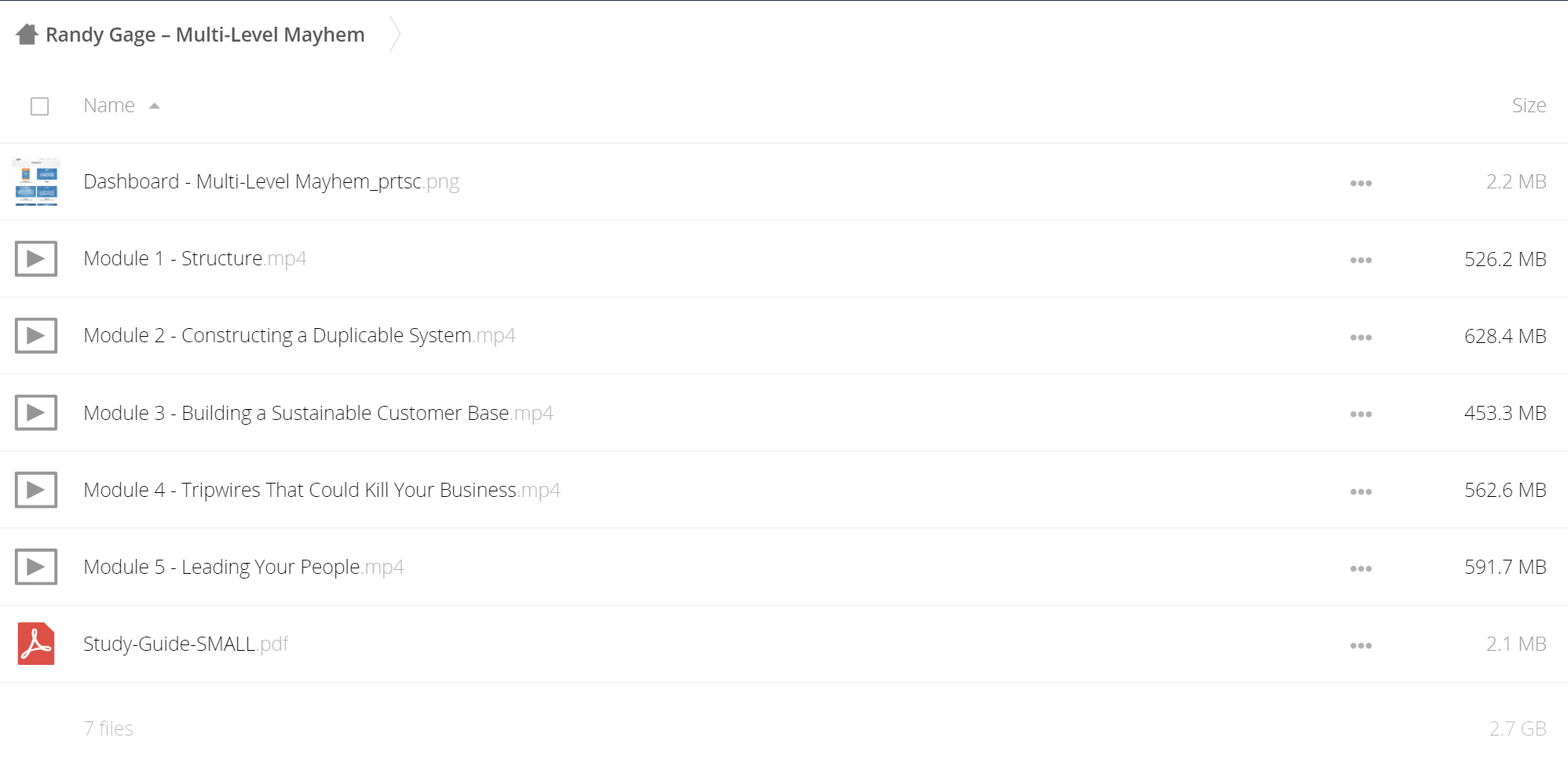Click breadcrumb chevron after folder name
1568x774 pixels.
click(395, 35)
